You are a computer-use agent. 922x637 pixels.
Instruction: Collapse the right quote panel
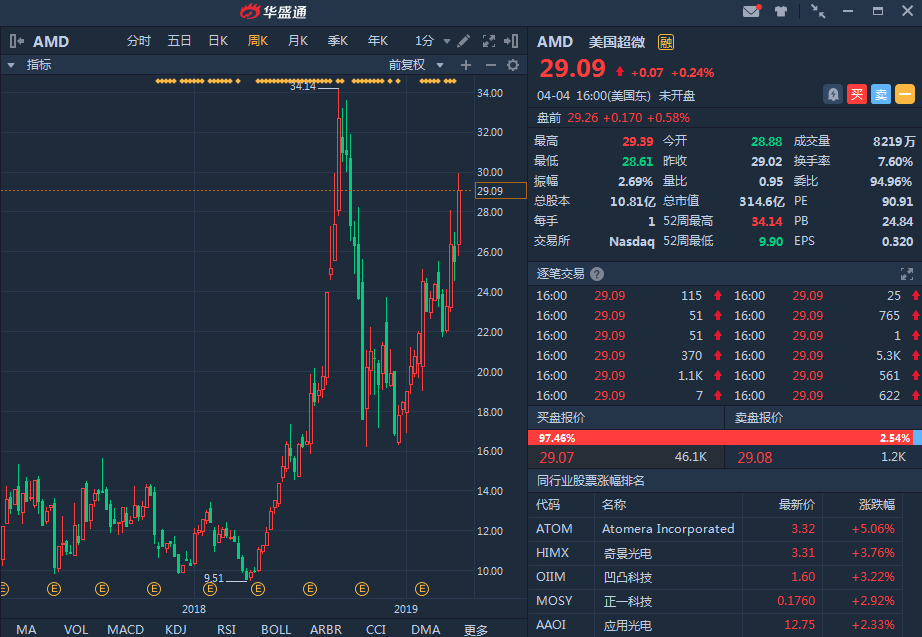coord(511,41)
